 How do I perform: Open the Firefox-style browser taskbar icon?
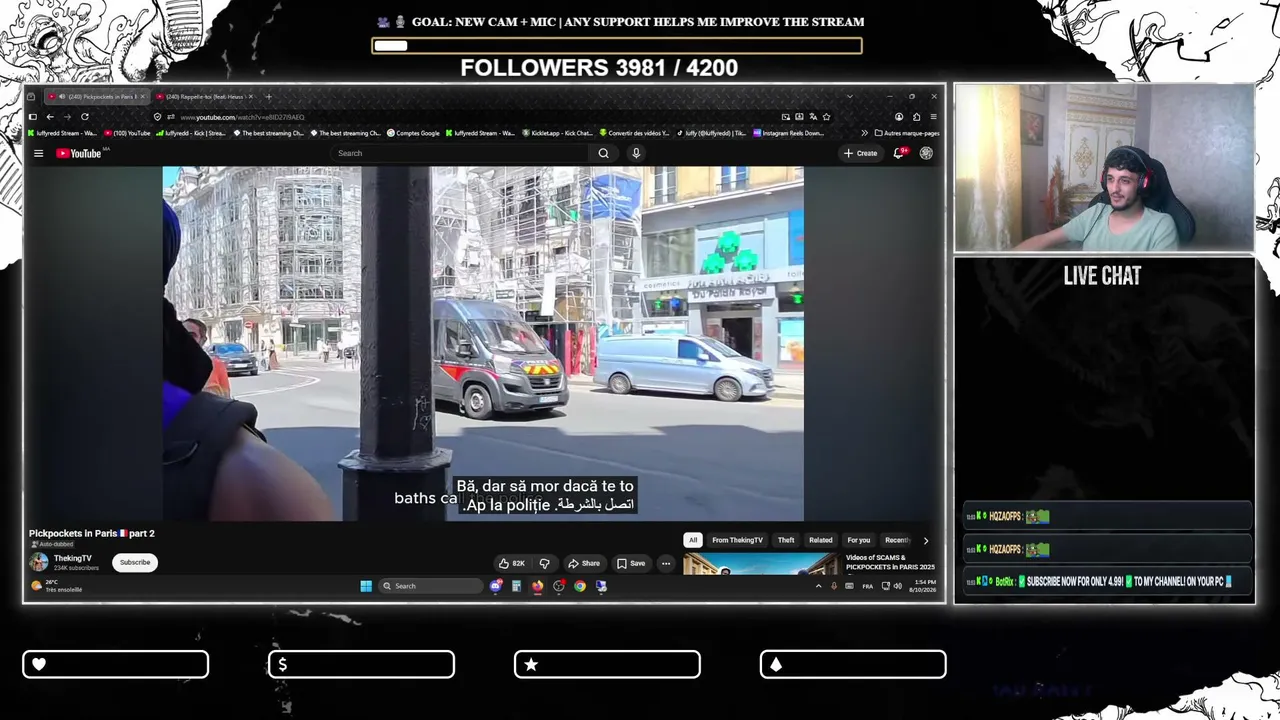click(x=537, y=586)
